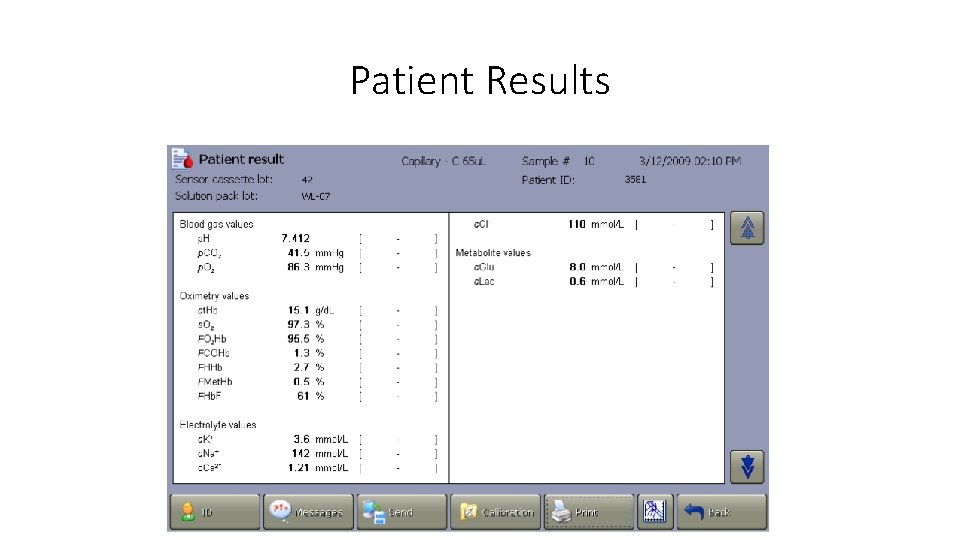Select the sO2 value 97.3 %
The height and width of the screenshot is (540, 960).
click(306, 324)
